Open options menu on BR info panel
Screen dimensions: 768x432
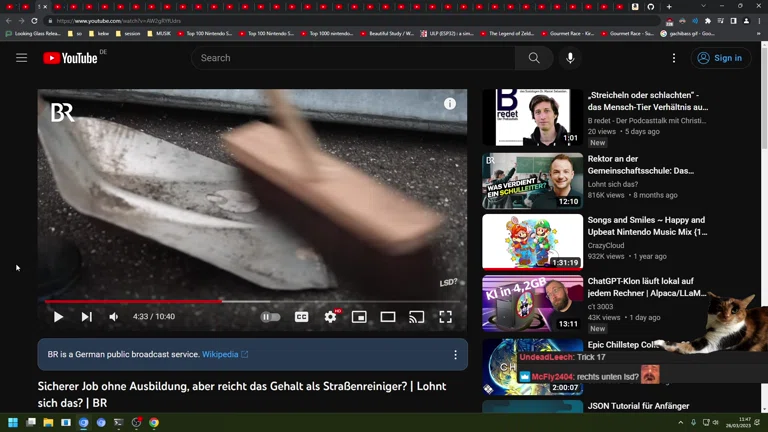[x=456, y=355]
